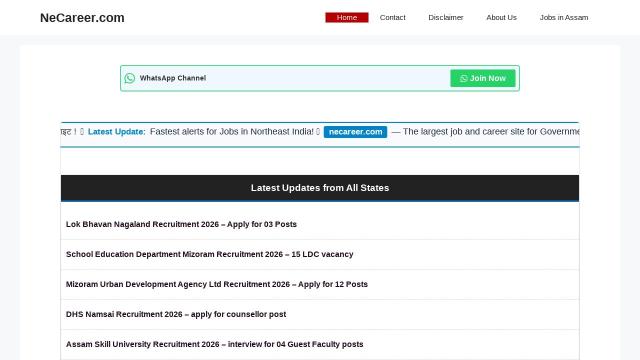Click the scrolling Northeast India alerts text
The height and width of the screenshot is (360, 640).
pyautogui.click(x=232, y=132)
